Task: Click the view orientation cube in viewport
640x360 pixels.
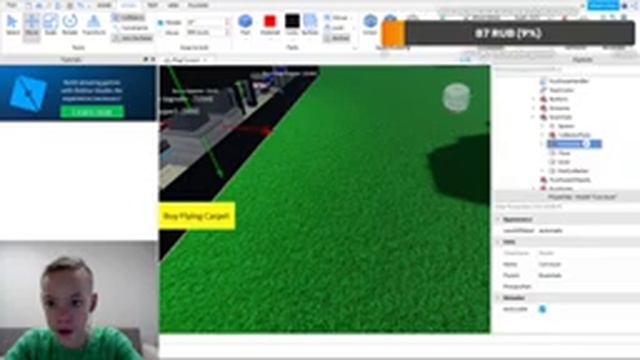Action: (x=456, y=97)
